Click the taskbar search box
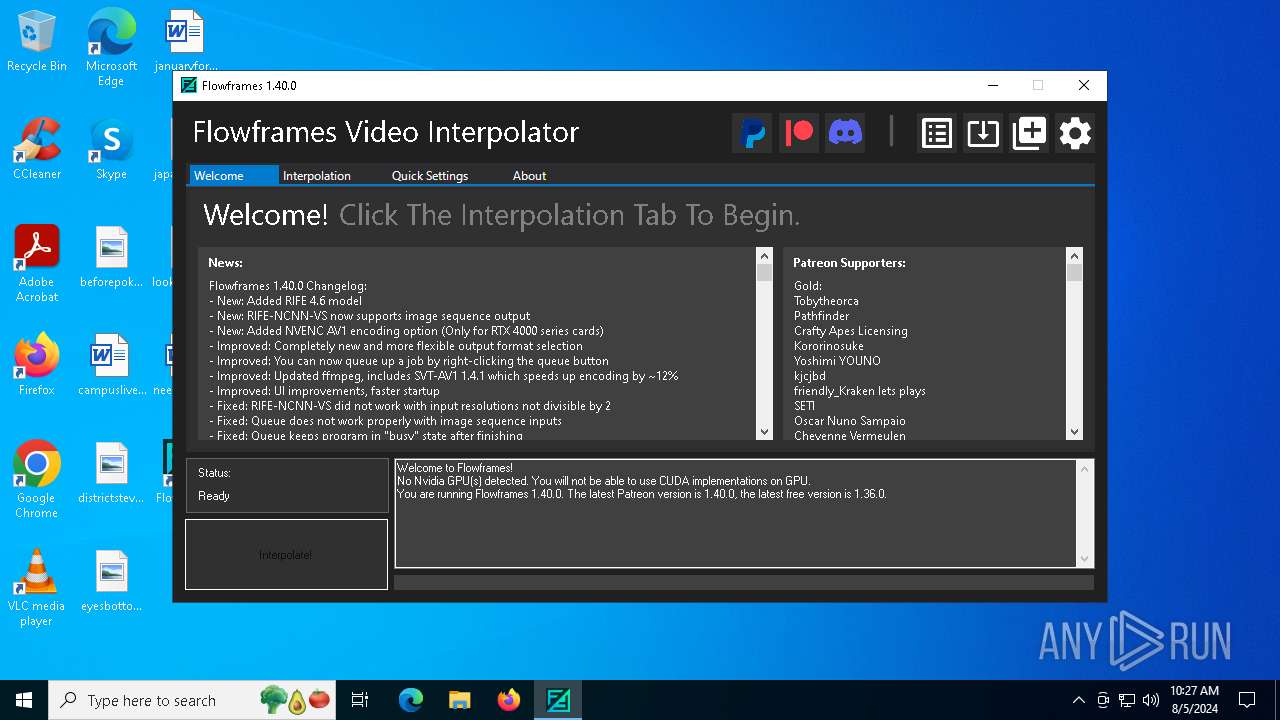This screenshot has width=1280, height=720. [193, 700]
